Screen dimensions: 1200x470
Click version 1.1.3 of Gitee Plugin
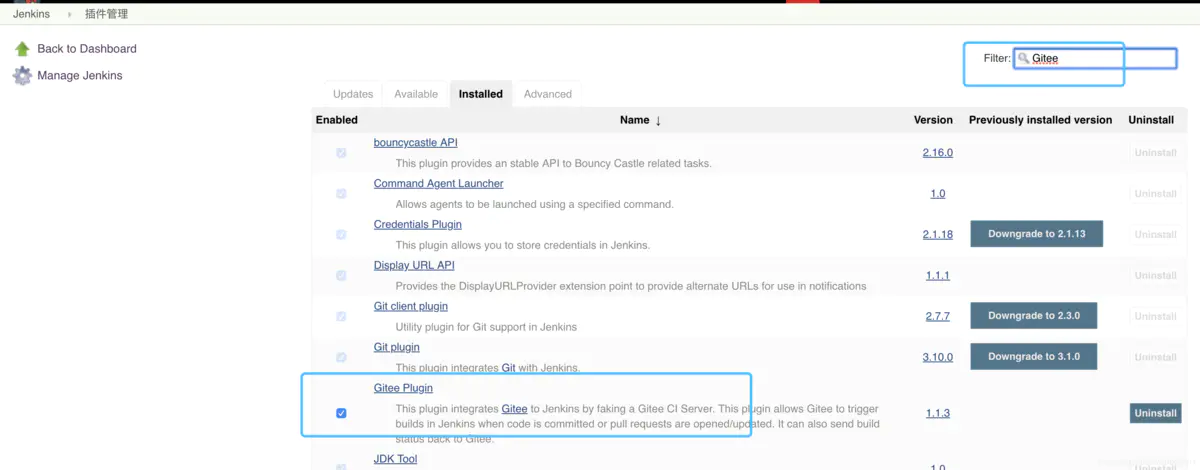[938, 413]
